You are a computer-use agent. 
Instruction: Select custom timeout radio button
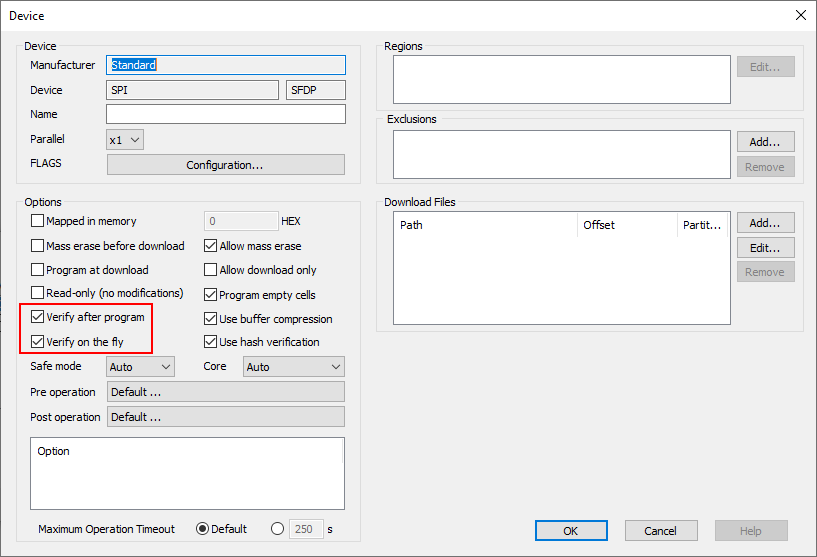(x=277, y=529)
